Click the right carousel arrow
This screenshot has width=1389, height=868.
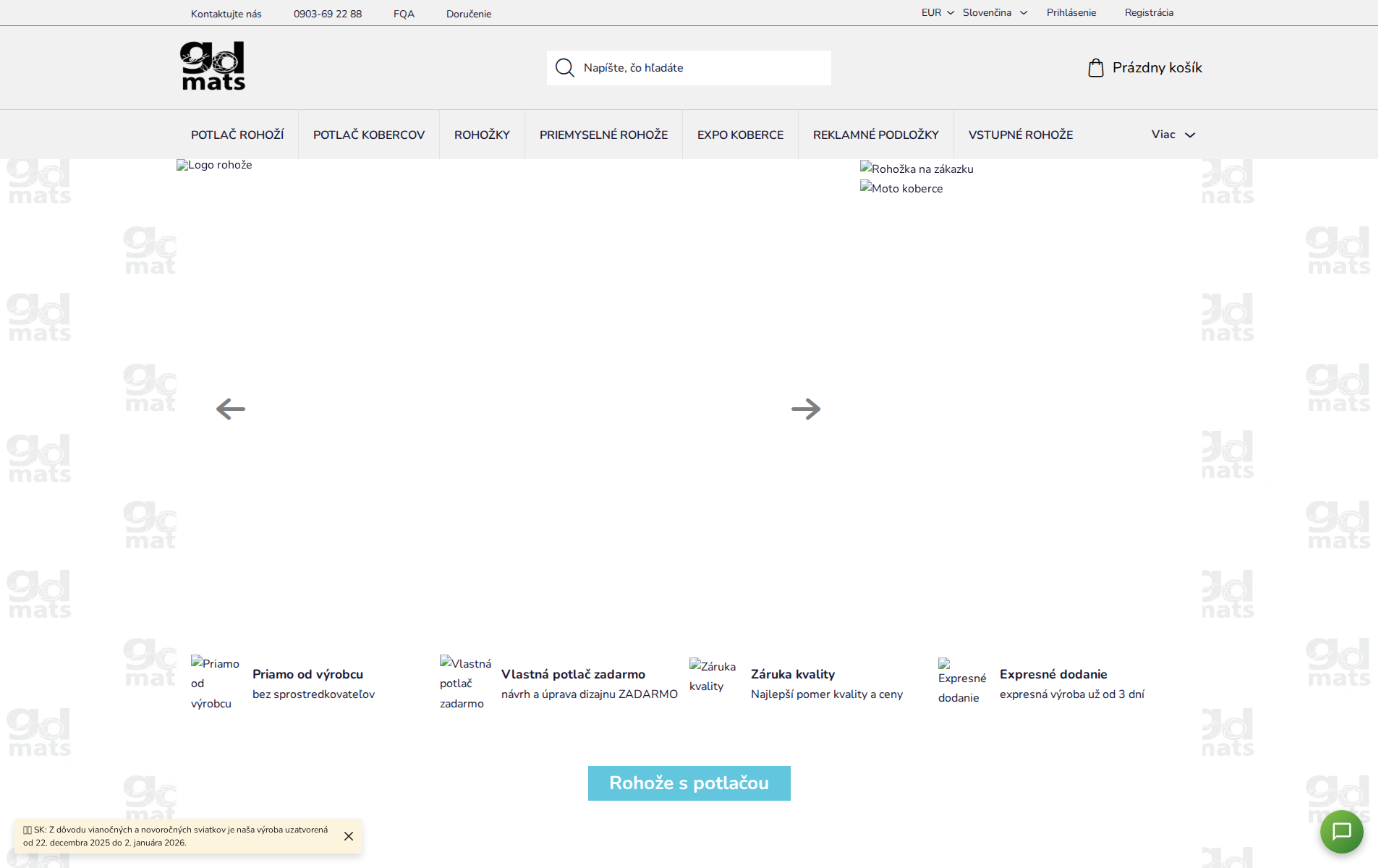click(806, 409)
